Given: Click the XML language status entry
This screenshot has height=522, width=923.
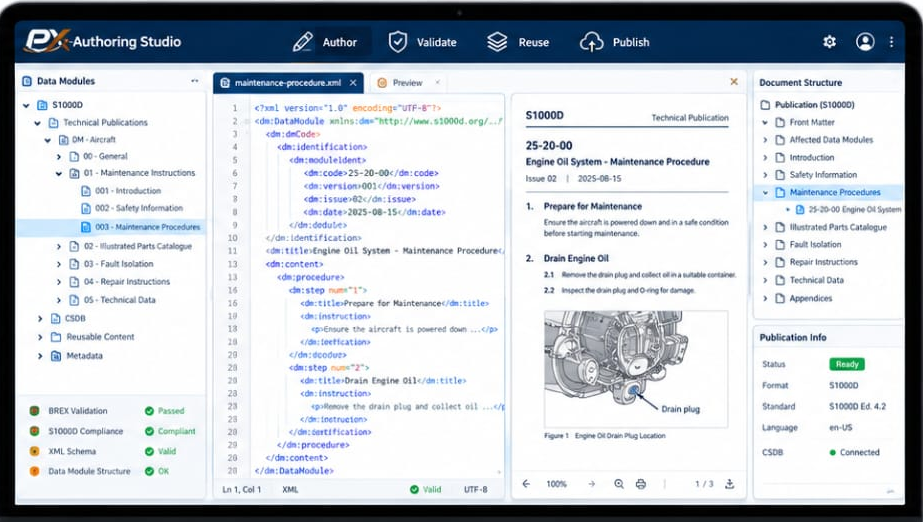Looking at the screenshot, I should [290, 490].
